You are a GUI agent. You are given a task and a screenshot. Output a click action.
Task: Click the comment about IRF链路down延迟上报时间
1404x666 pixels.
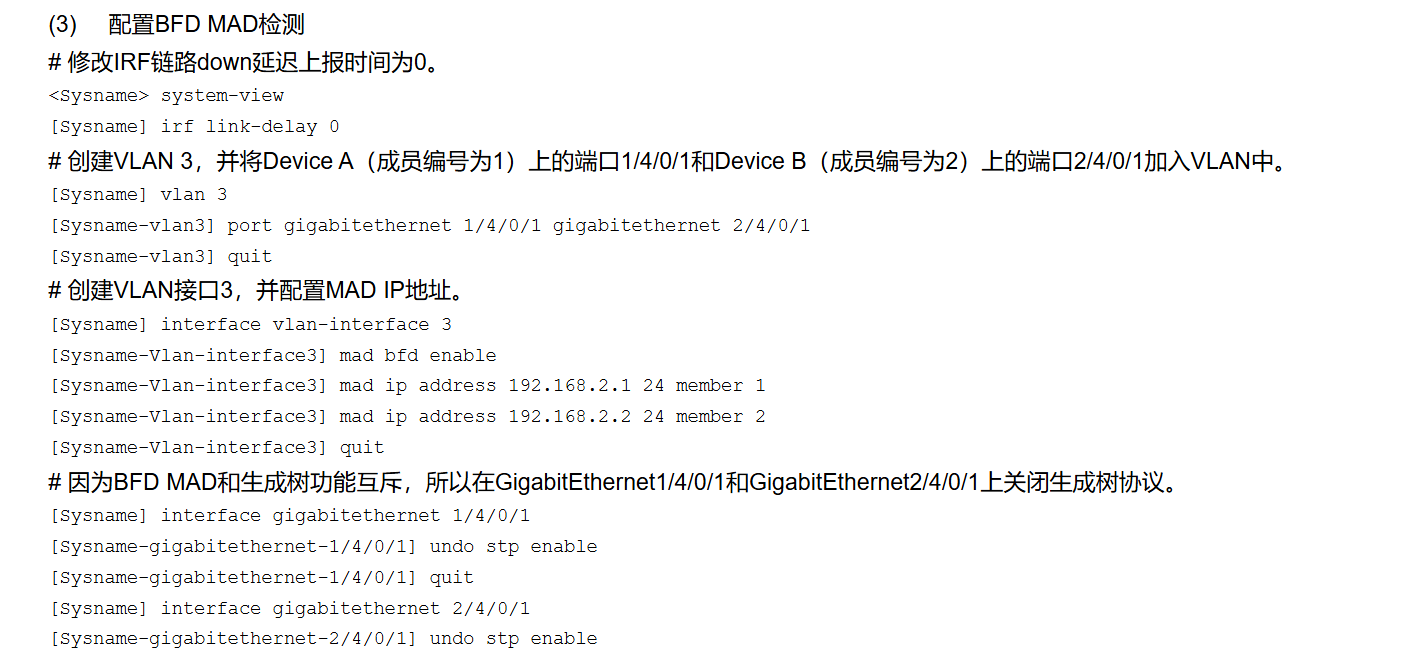pos(243,63)
